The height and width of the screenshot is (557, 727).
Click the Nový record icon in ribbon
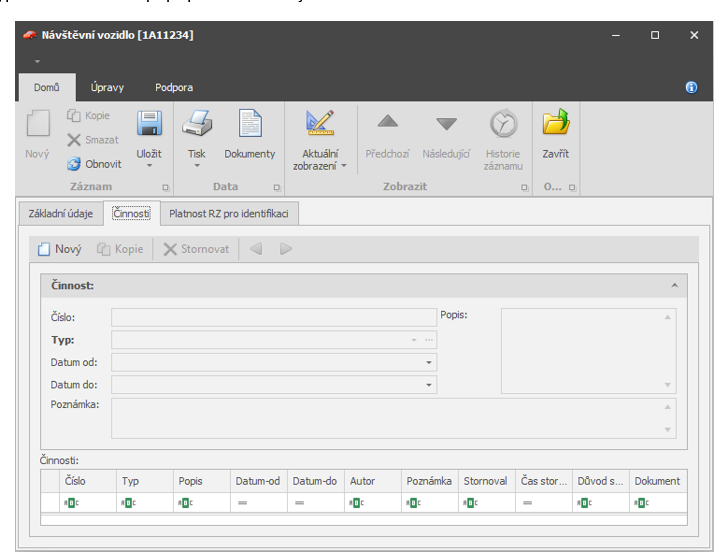click(x=38, y=123)
